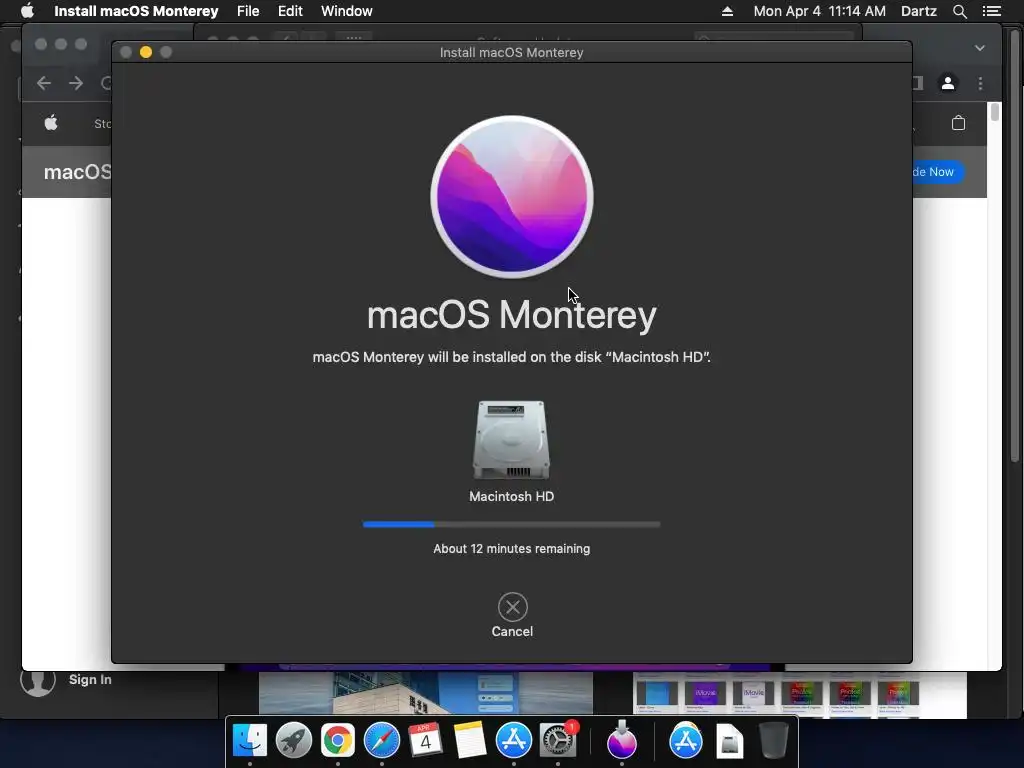Click Sign In in background window
The width and height of the screenshot is (1024, 768).
pyautogui.click(x=90, y=679)
